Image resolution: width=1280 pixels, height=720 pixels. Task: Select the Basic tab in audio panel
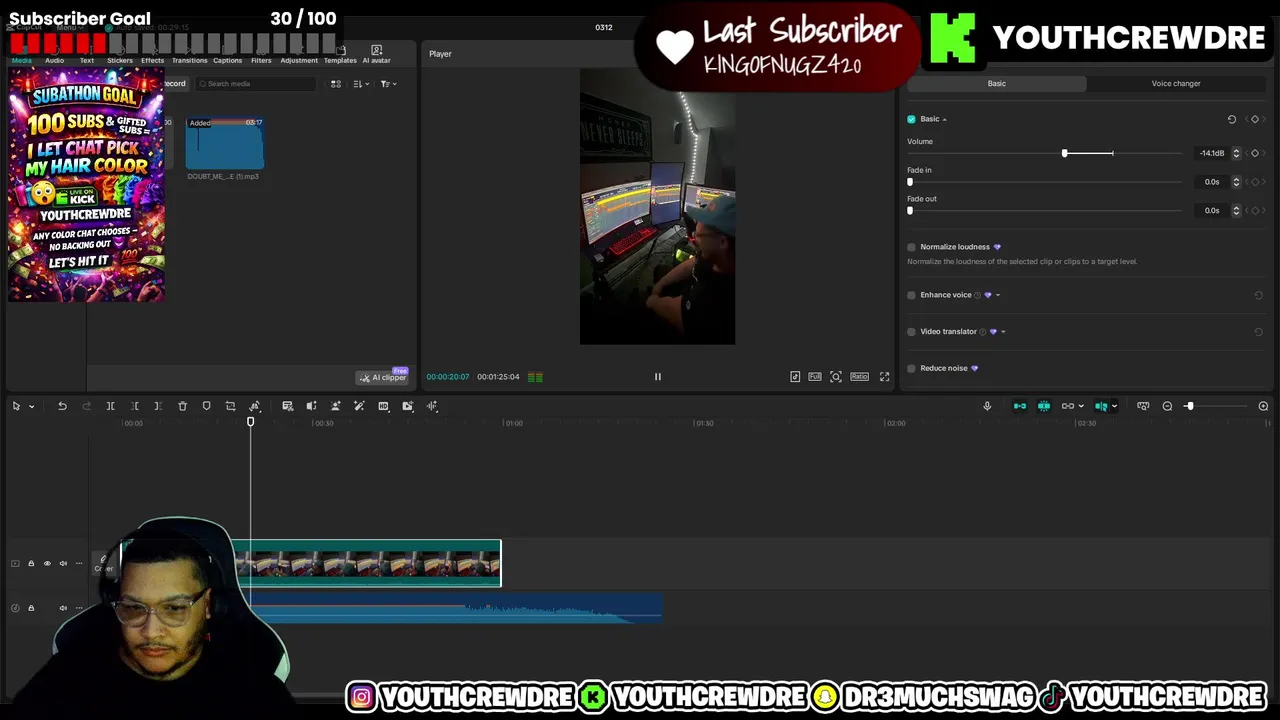pyautogui.click(x=997, y=84)
